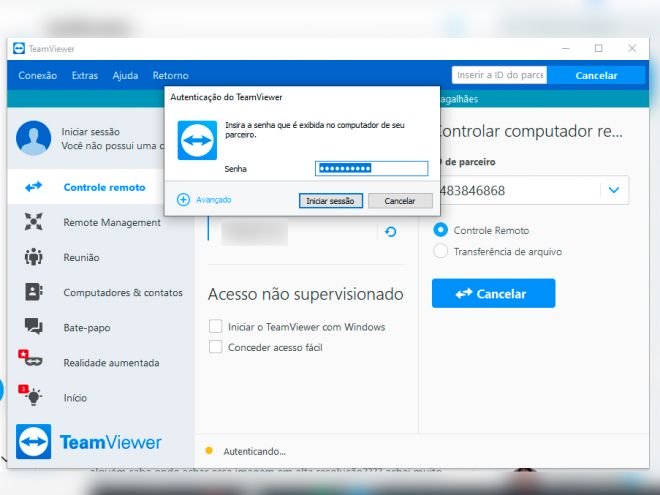
Task: Maximize the TeamViewer window
Action: coord(599,48)
